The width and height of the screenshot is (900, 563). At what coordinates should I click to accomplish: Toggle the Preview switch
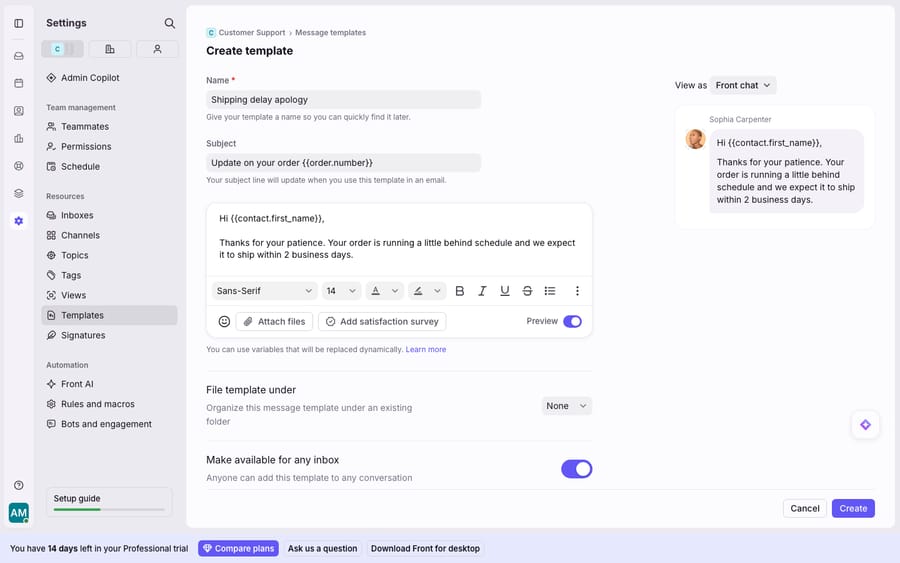(572, 321)
